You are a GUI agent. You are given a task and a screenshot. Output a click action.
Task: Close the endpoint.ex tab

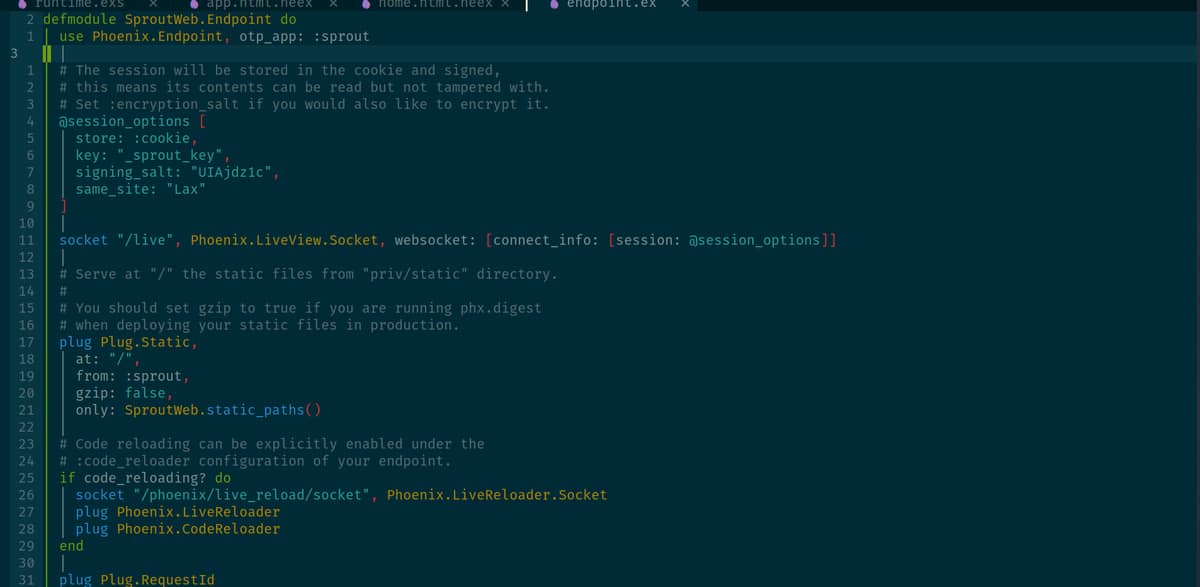coord(684,4)
